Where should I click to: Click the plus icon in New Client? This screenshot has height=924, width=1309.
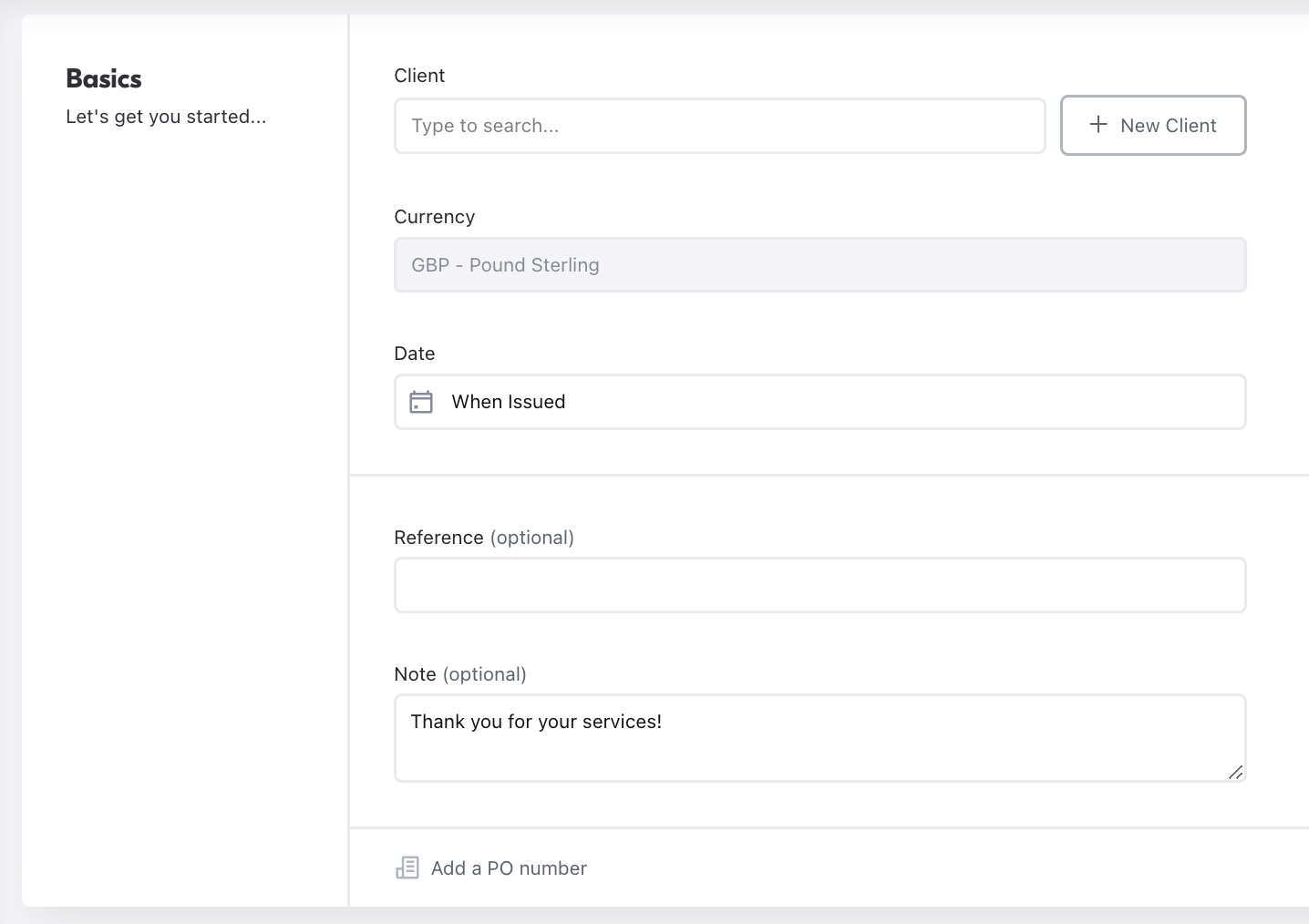pos(1098,125)
